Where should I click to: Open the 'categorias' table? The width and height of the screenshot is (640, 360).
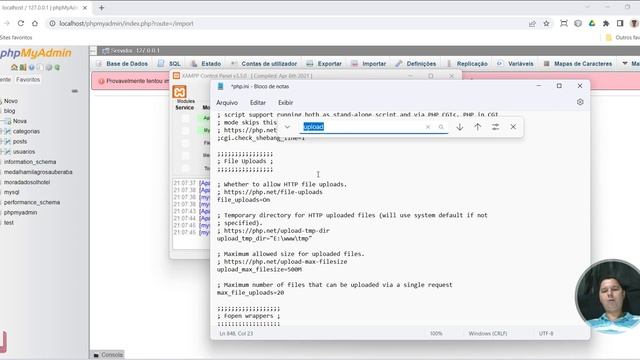coord(26,131)
